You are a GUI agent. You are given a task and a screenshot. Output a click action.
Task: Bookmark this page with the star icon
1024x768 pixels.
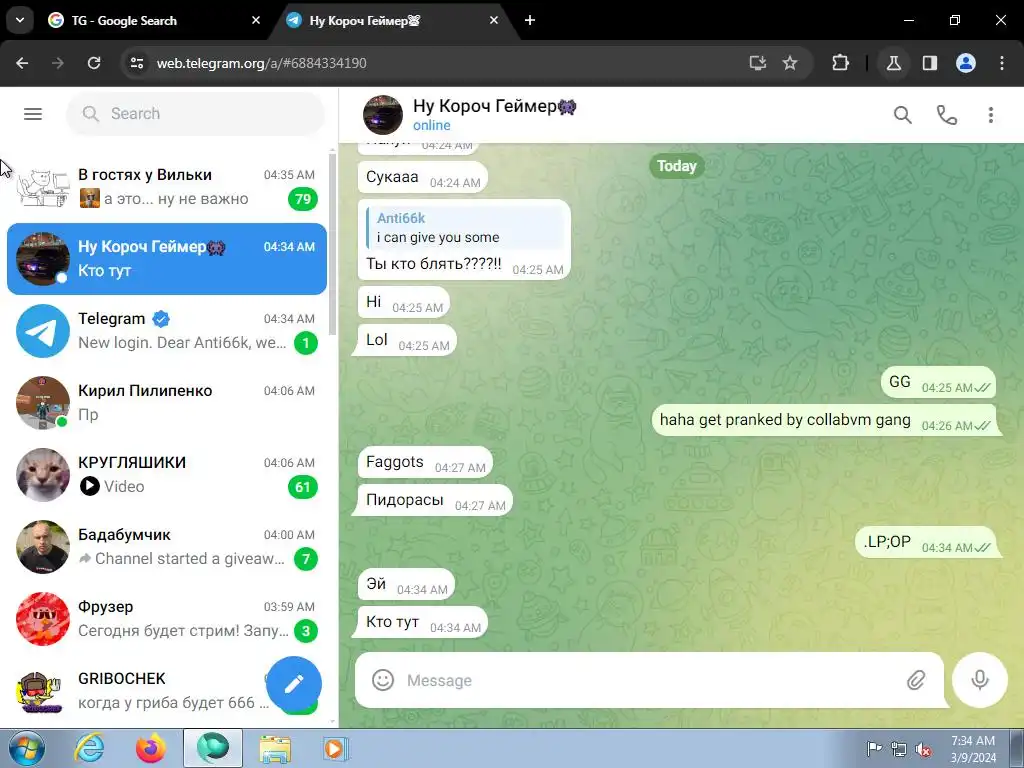click(790, 63)
